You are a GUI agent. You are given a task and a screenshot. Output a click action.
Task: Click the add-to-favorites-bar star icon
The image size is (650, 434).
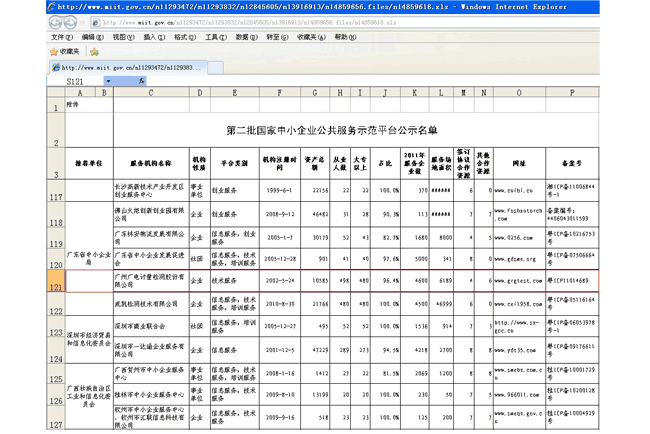(x=94, y=51)
